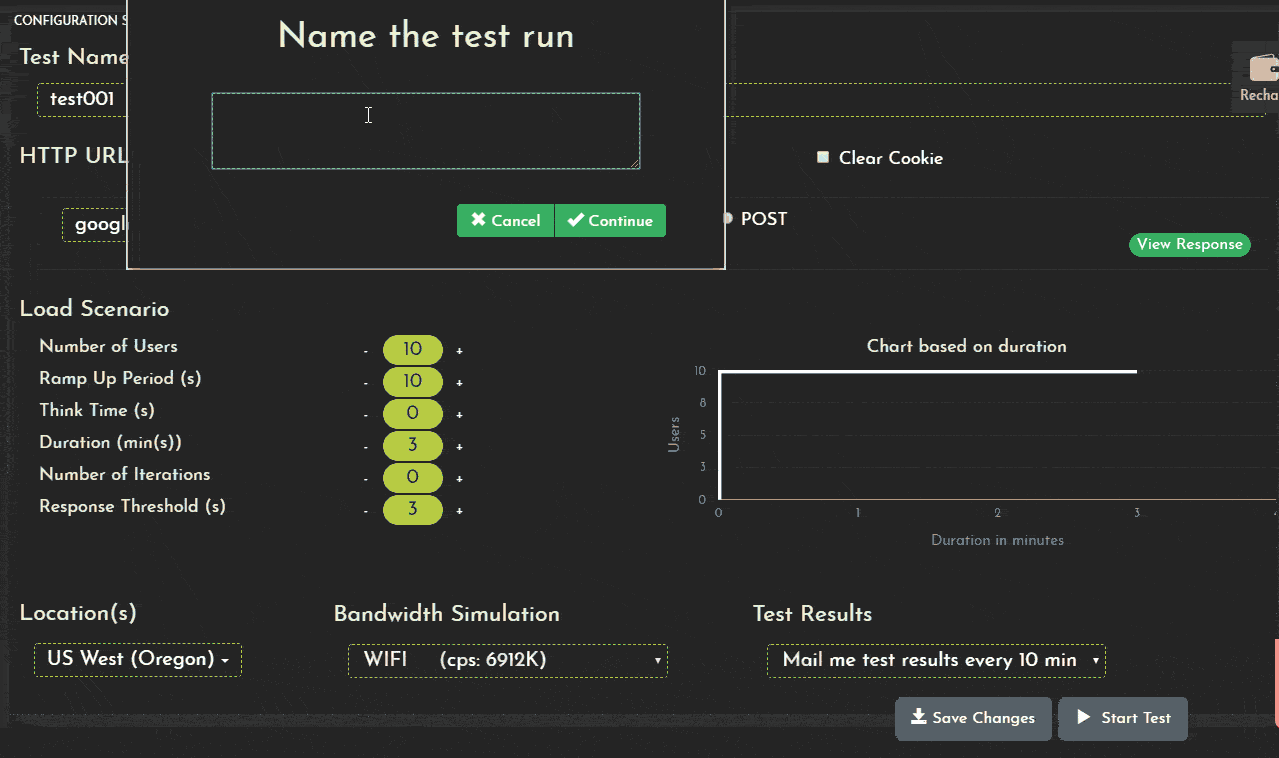The width and height of the screenshot is (1279, 758).
Task: Open the Bandwidth Simulation WIFI dropdown
Action: (507, 660)
